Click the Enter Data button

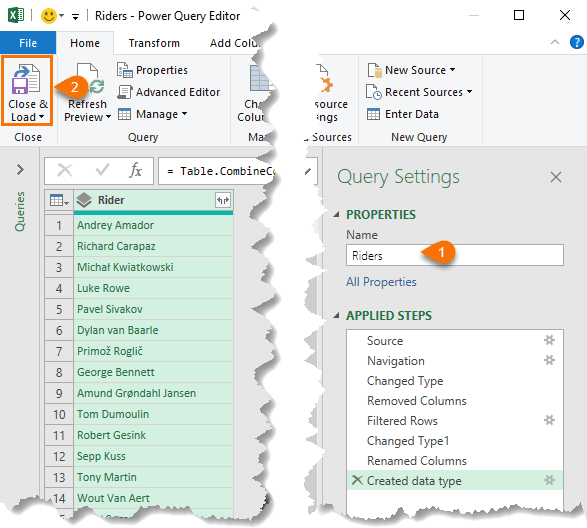[x=403, y=114]
